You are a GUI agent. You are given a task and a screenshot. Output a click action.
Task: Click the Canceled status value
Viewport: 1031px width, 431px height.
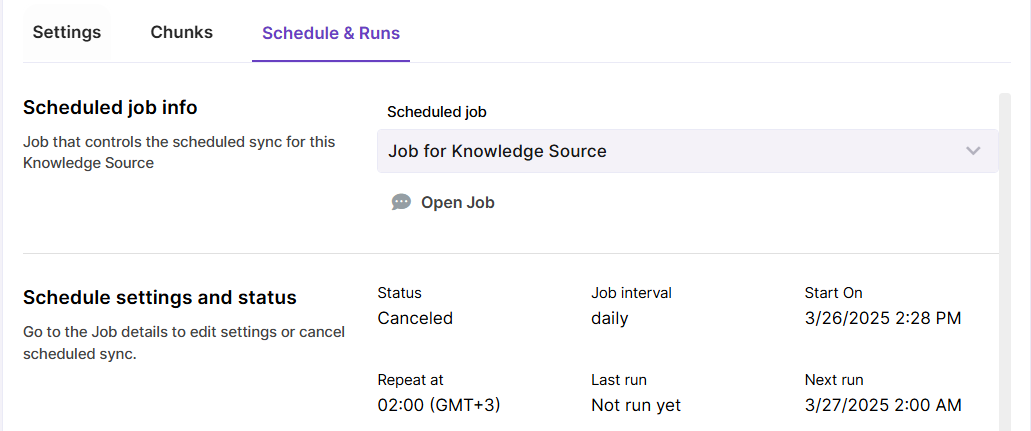point(415,318)
